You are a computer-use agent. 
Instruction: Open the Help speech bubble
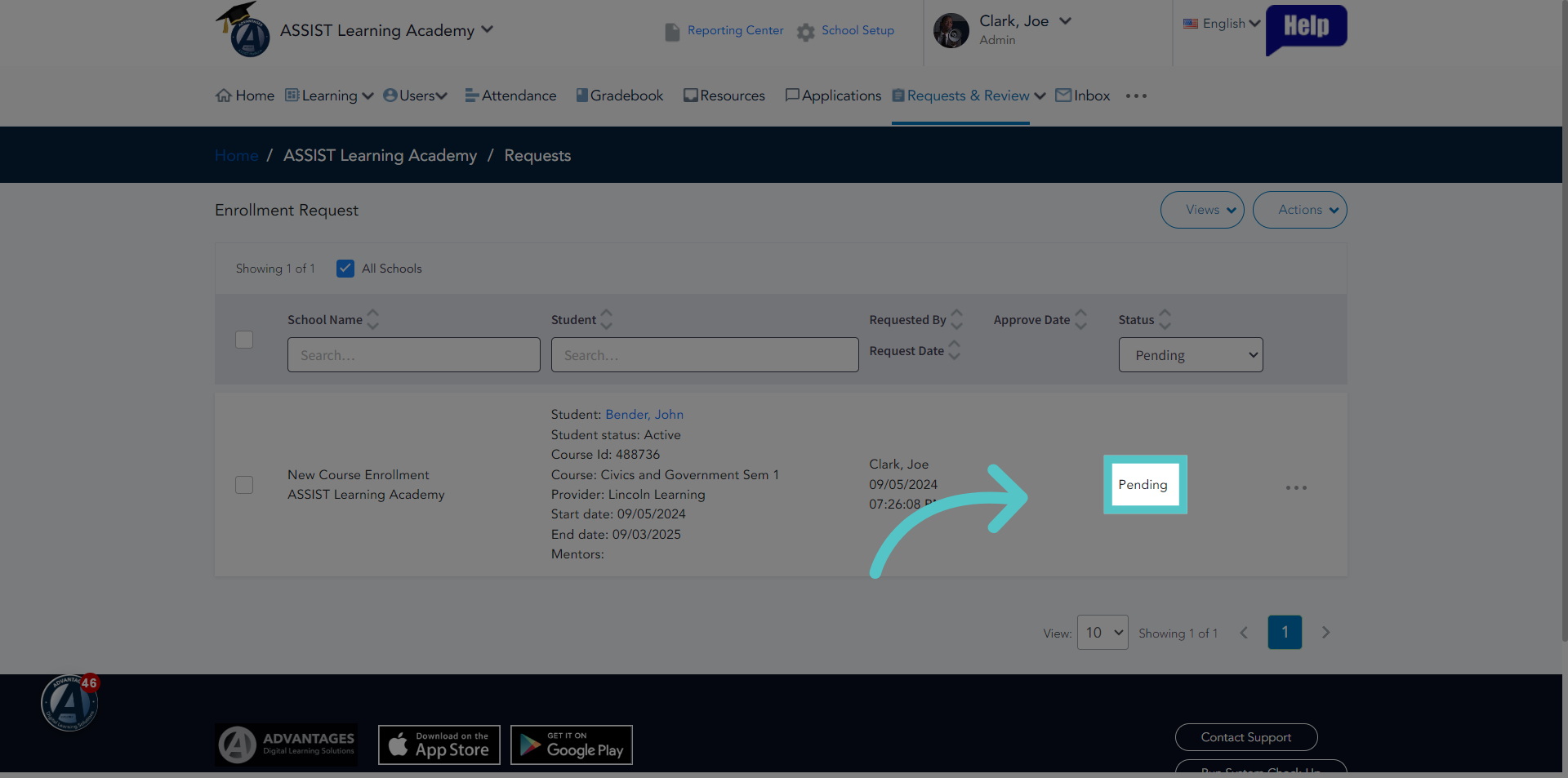(x=1306, y=29)
